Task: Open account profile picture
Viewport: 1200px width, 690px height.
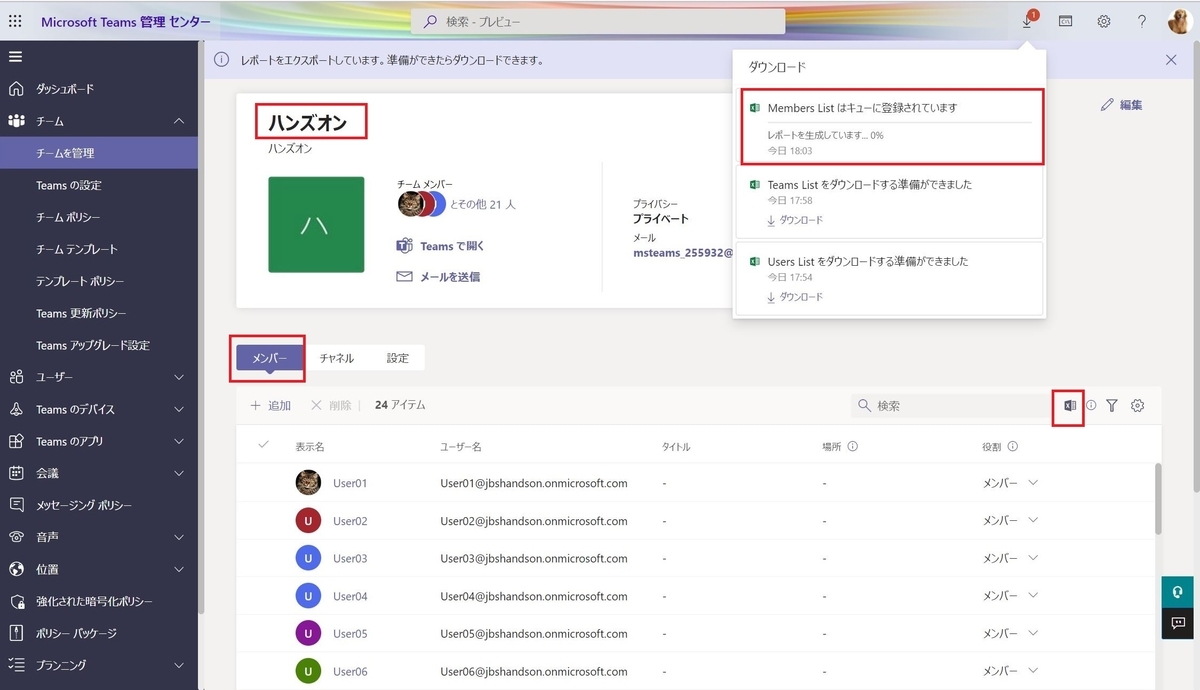Action: point(1178,21)
